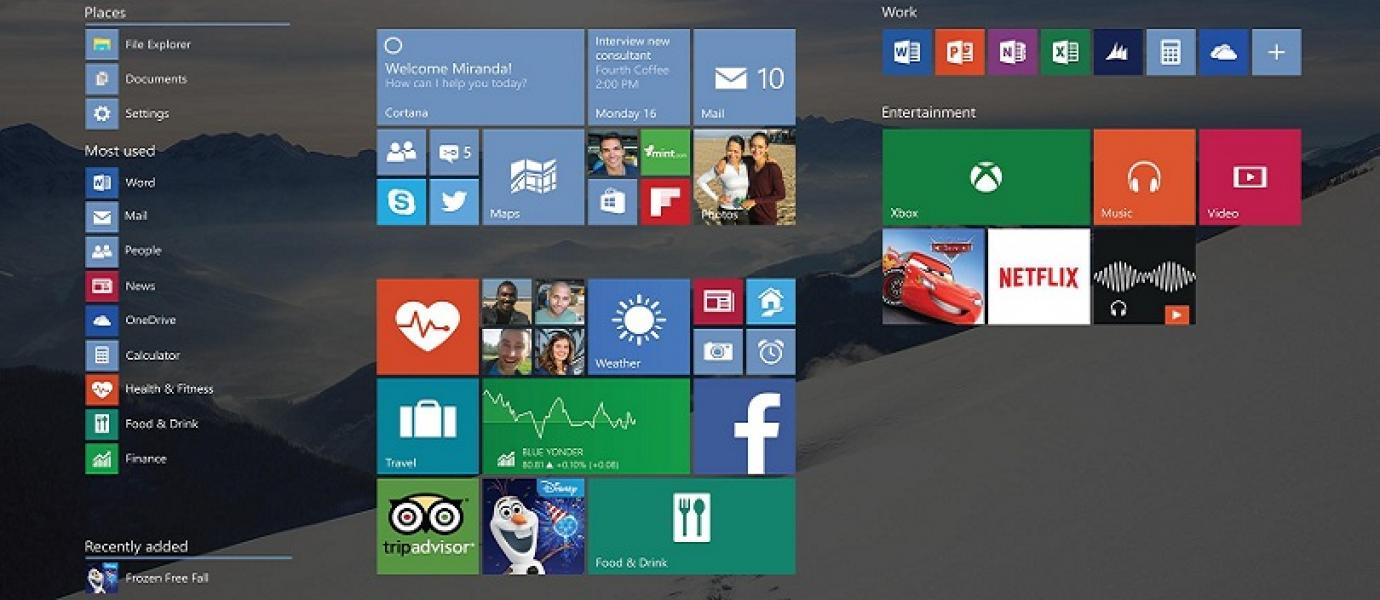This screenshot has height=600, width=1380.
Task: Open Food & Drink in Most used list
Action: click(142, 424)
